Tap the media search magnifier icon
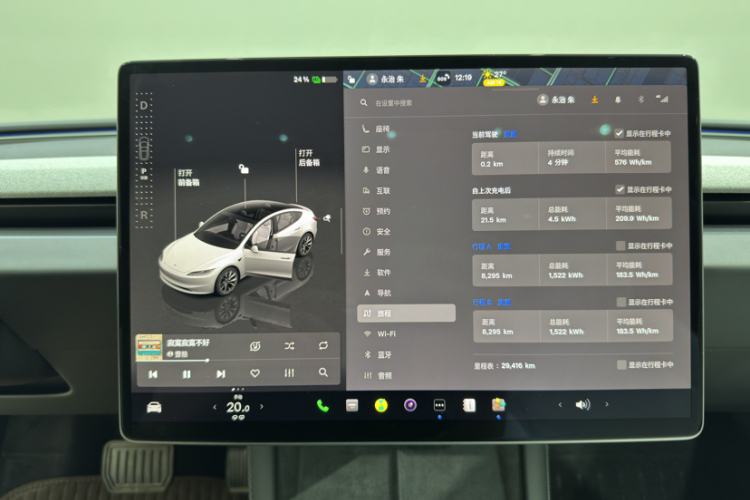Image resolution: width=750 pixels, height=500 pixels. (x=323, y=372)
